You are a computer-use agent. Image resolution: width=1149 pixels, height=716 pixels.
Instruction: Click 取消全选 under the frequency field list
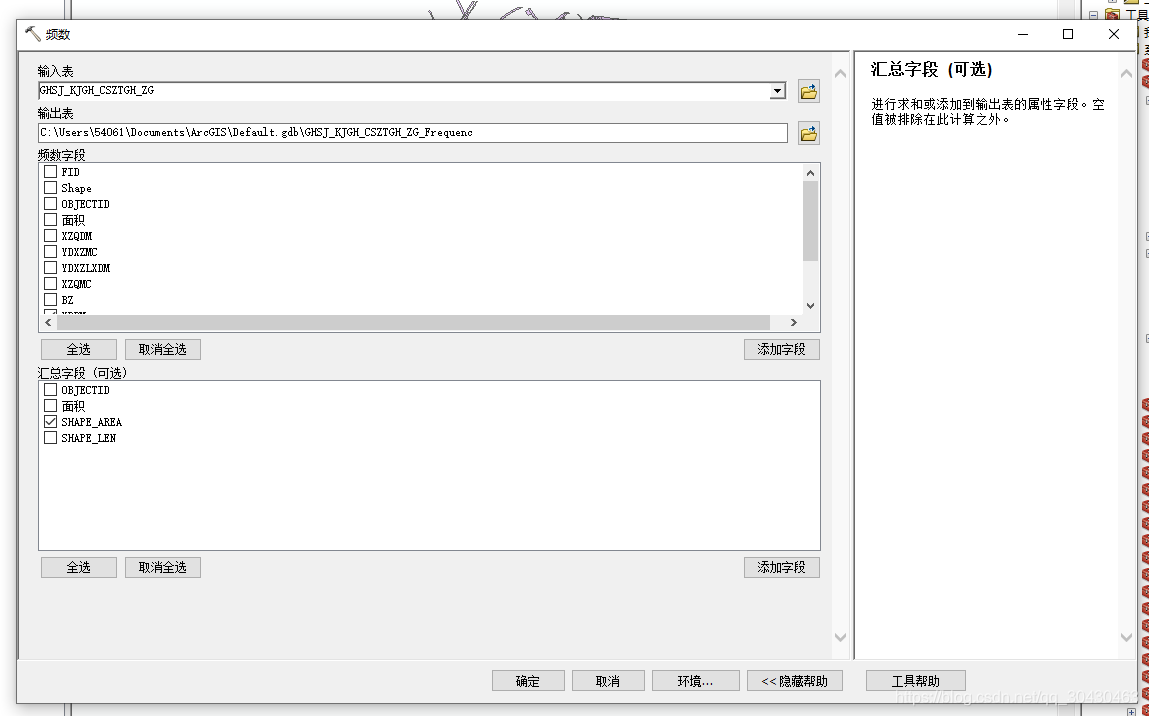click(x=162, y=349)
